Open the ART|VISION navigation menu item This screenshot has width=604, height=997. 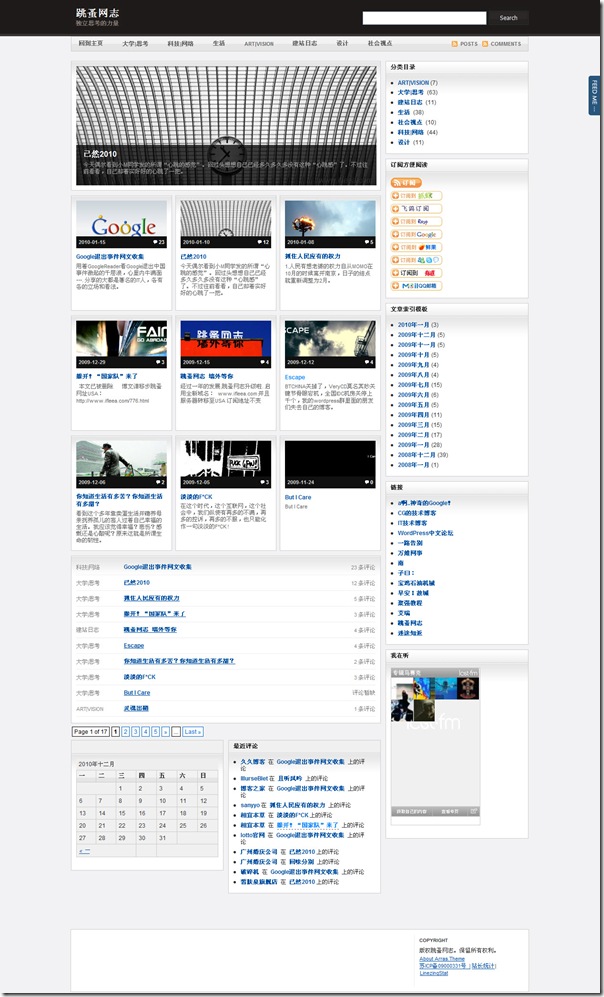click(259, 44)
